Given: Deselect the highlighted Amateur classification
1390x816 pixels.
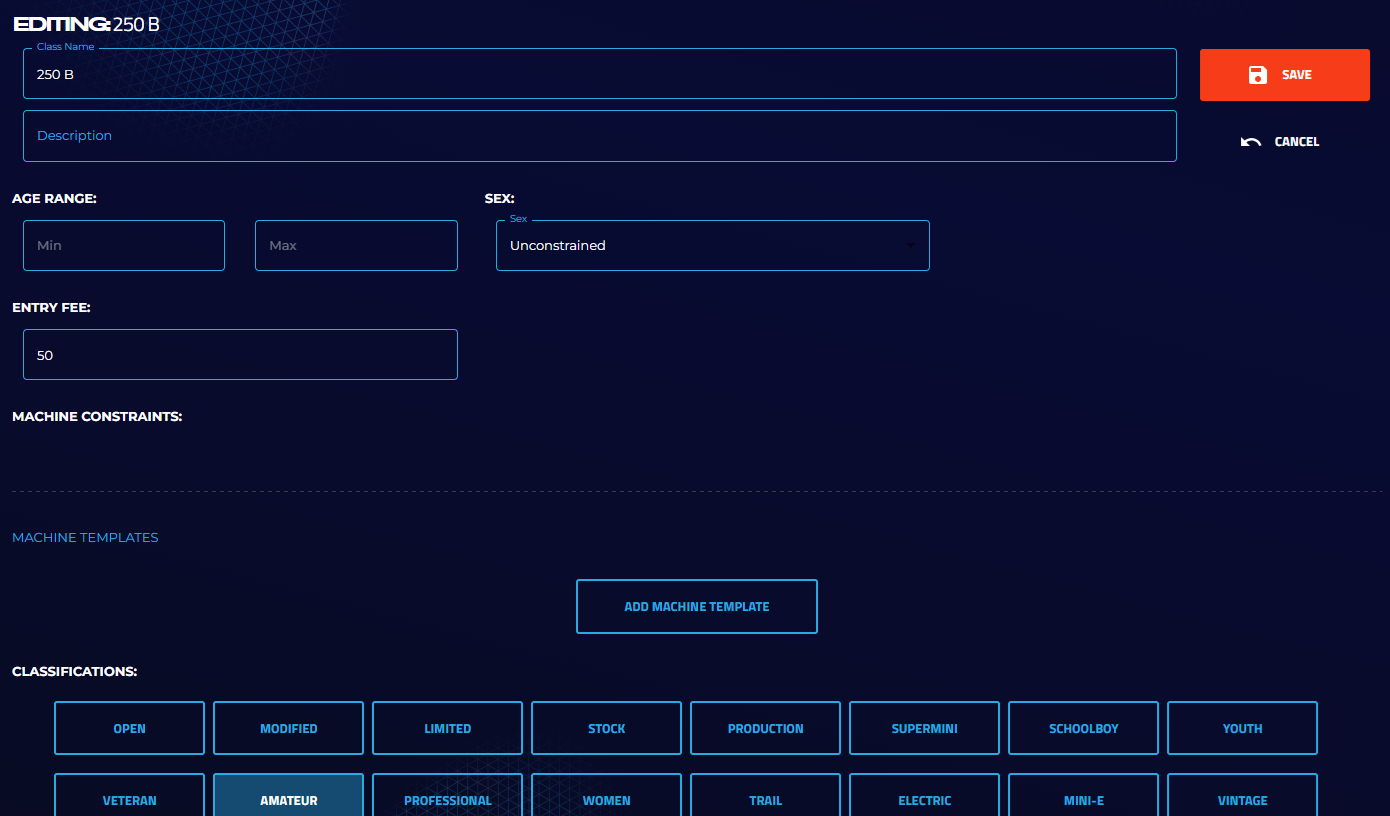Looking at the screenshot, I should coord(288,797).
